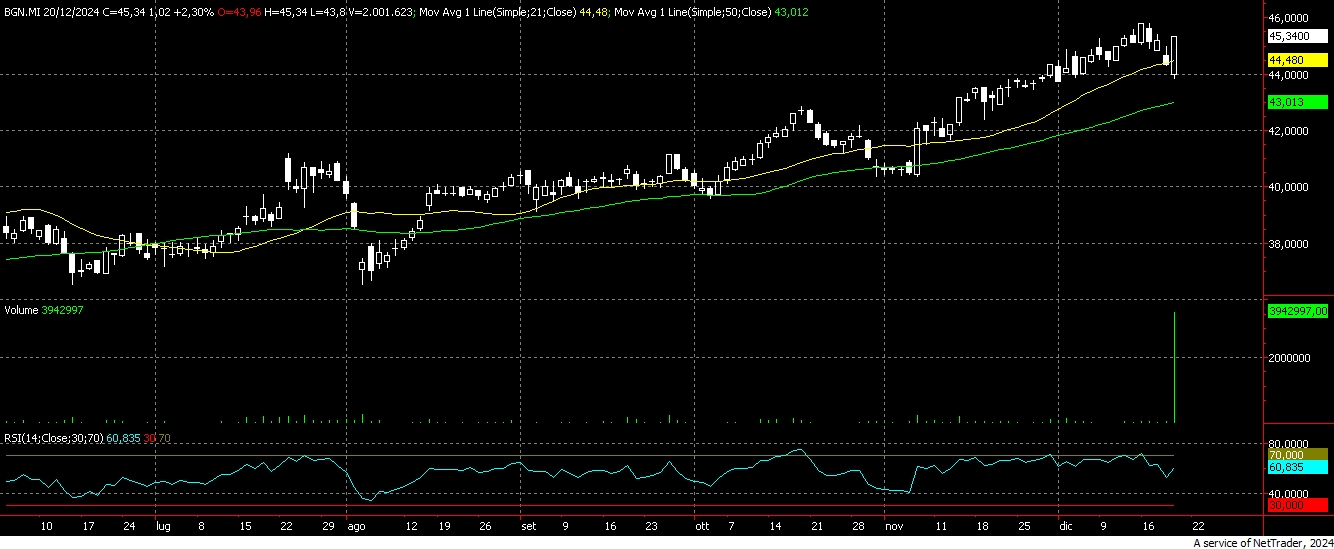Click the '7' date label on time axis

tap(732, 525)
